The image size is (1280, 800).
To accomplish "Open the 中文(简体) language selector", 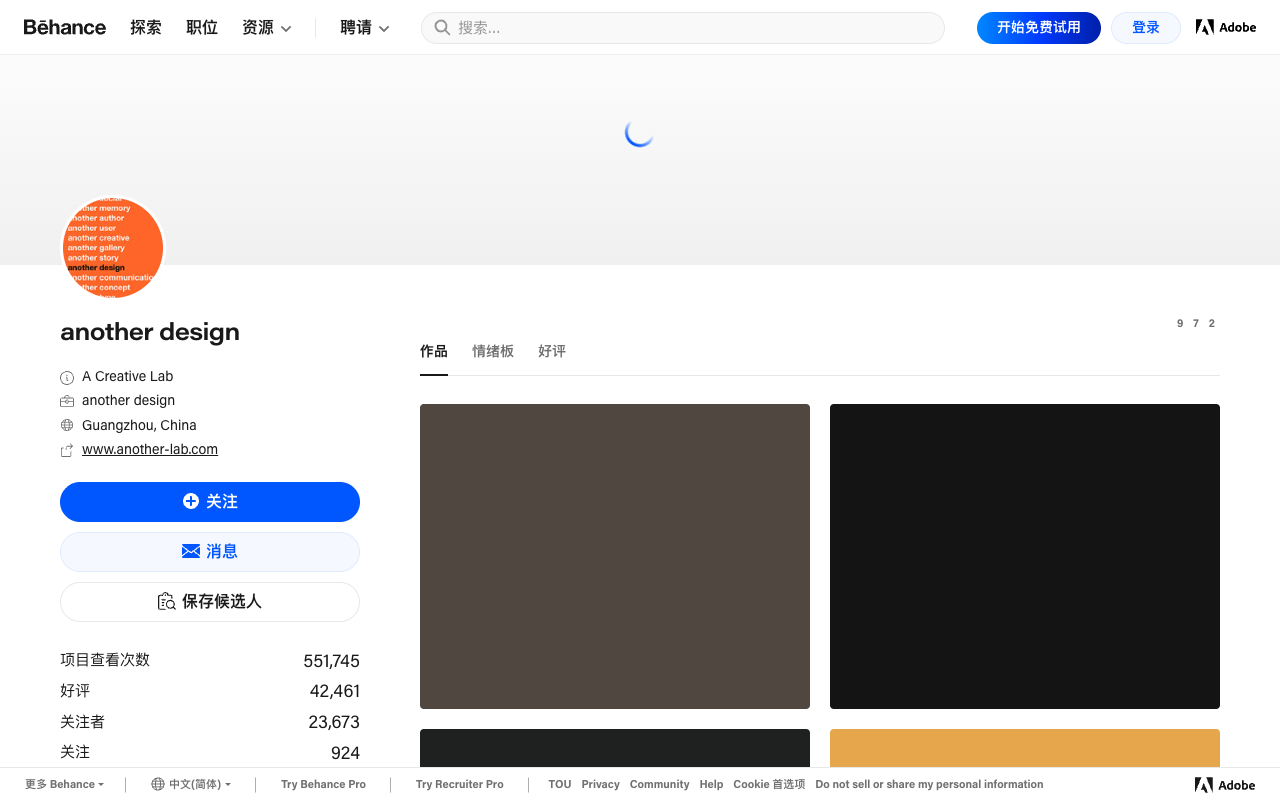I will click(x=191, y=785).
